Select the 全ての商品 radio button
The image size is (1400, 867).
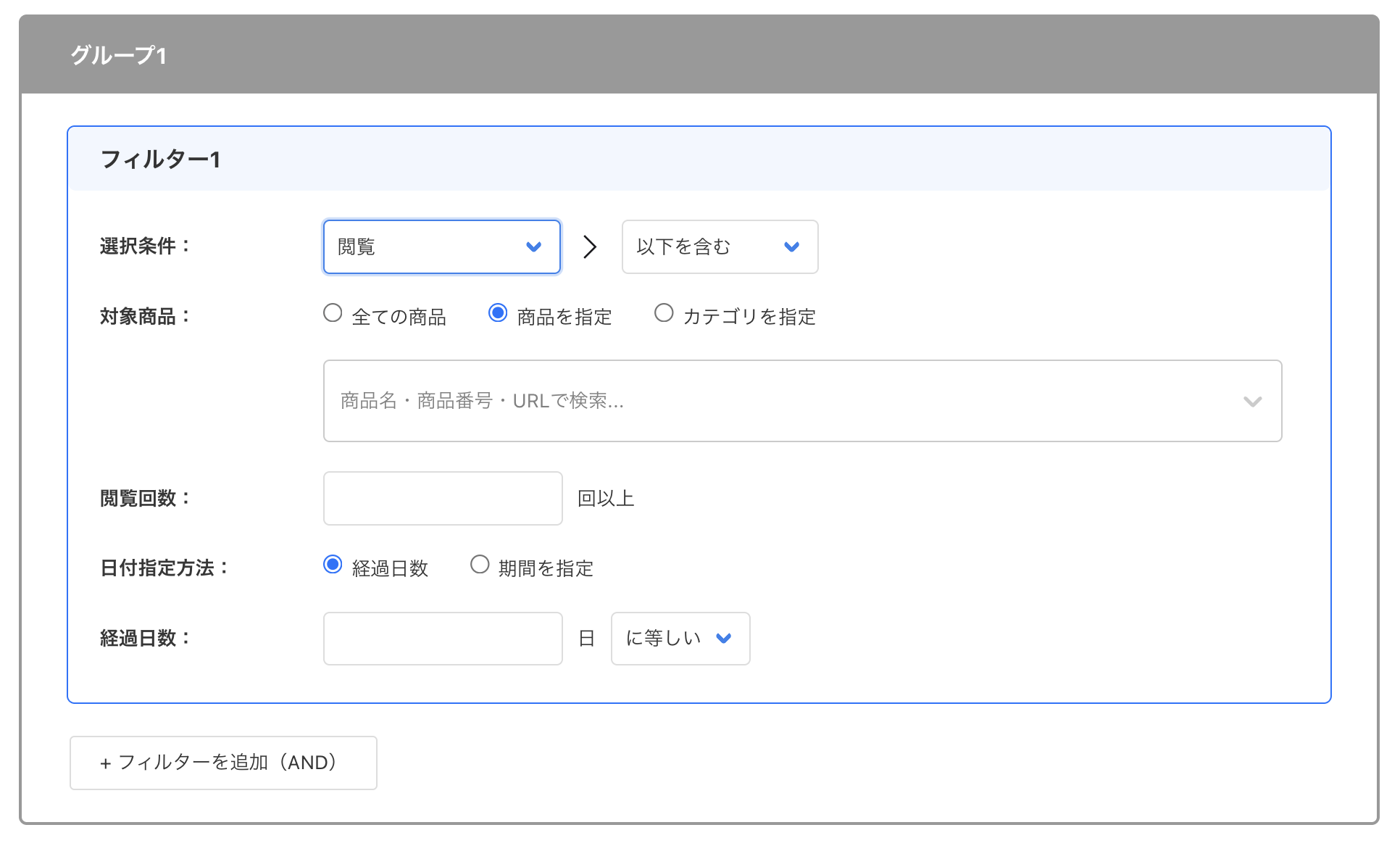pyautogui.click(x=333, y=312)
